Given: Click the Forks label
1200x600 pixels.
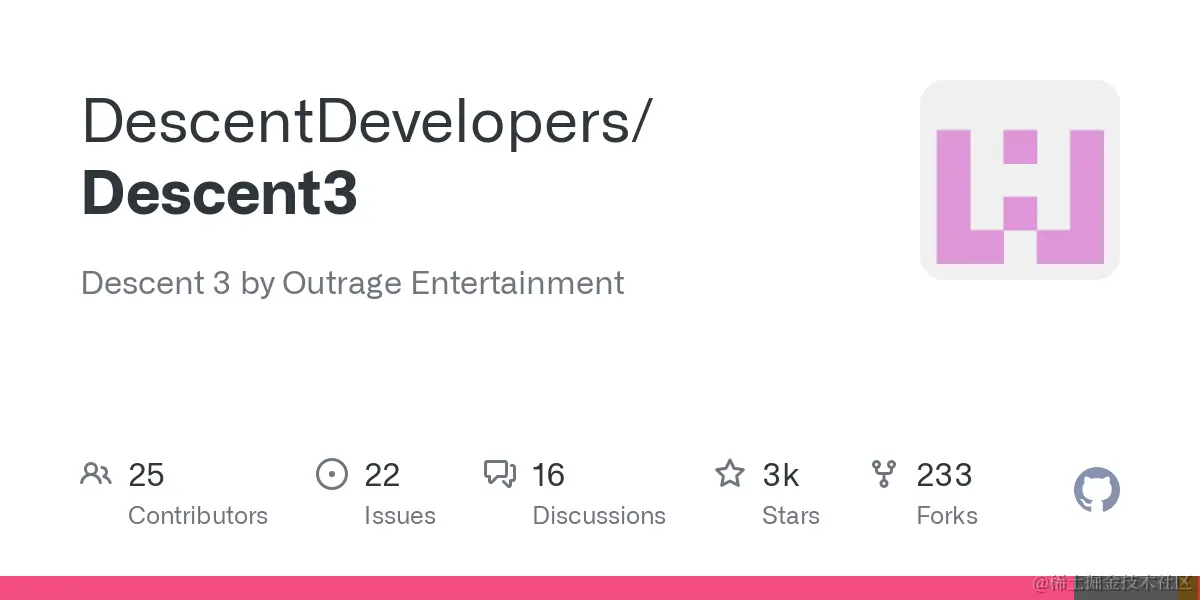Looking at the screenshot, I should [947, 516].
